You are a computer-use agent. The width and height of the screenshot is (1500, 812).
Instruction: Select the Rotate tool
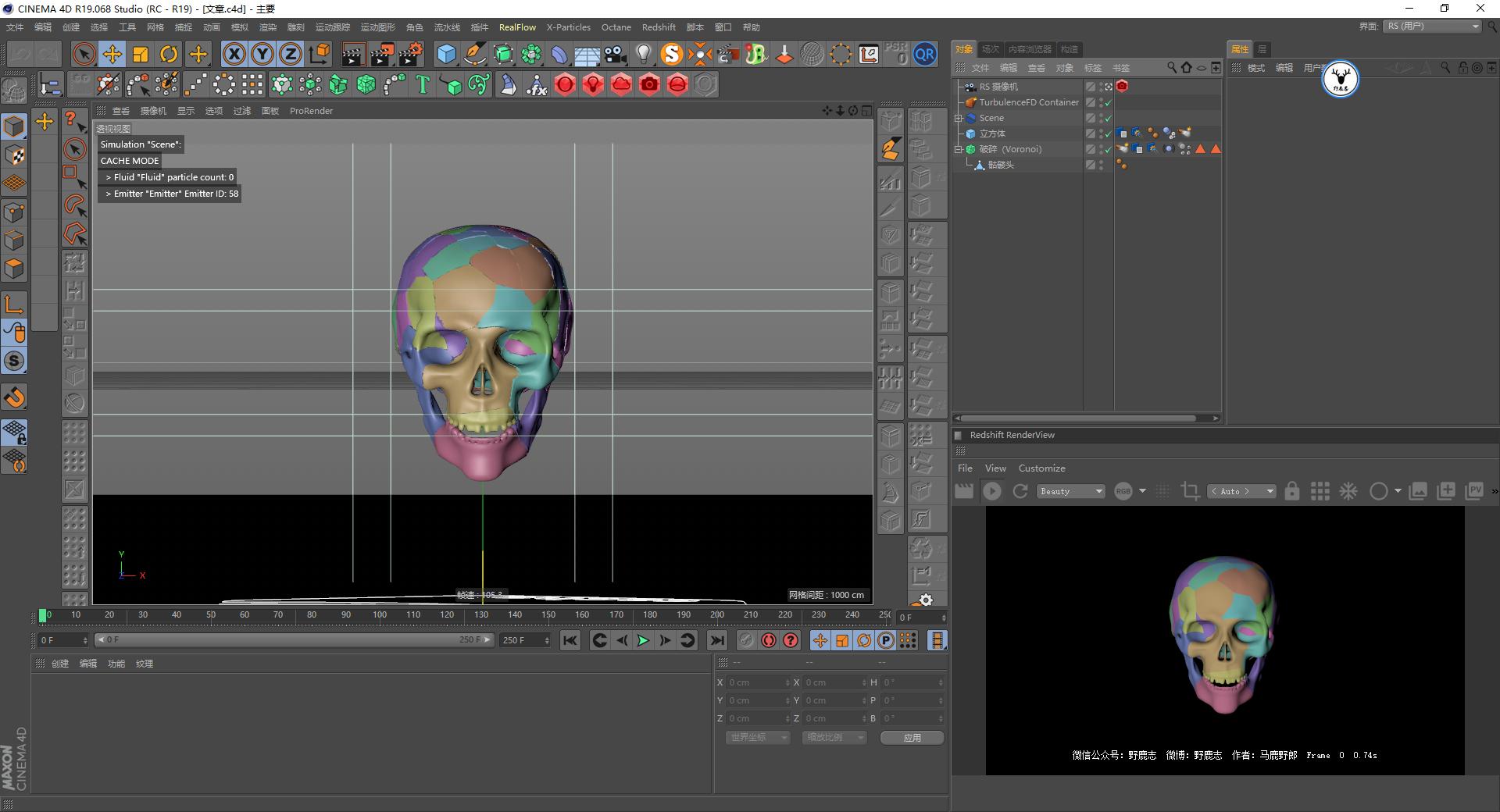170,54
